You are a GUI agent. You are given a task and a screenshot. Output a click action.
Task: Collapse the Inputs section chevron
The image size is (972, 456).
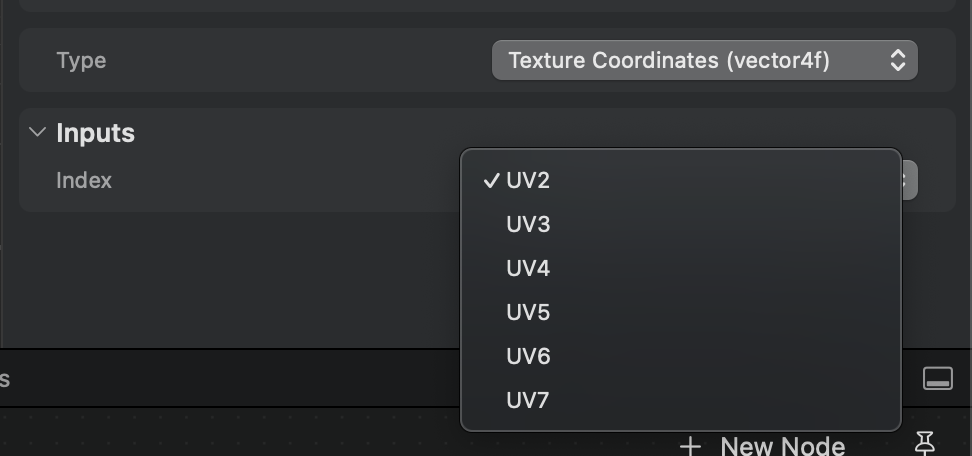click(38, 132)
